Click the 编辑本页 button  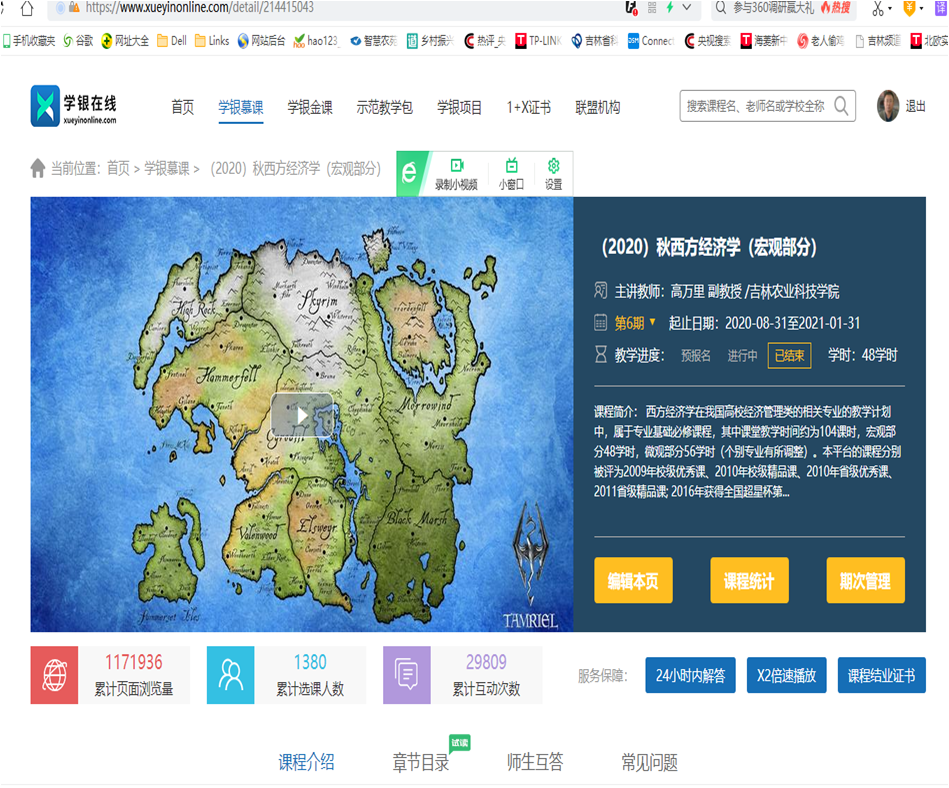pos(633,580)
